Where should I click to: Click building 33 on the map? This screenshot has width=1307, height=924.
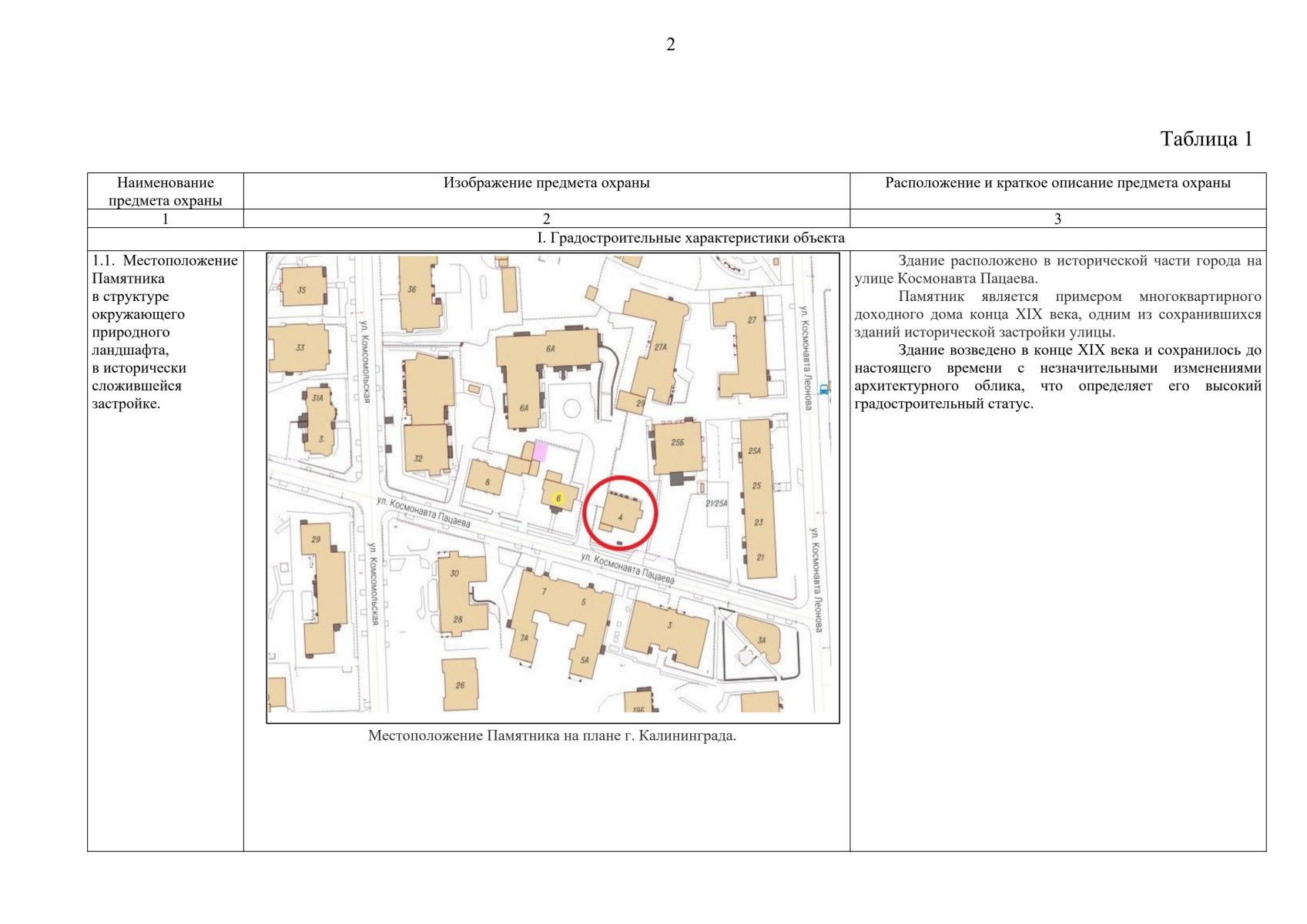(300, 348)
